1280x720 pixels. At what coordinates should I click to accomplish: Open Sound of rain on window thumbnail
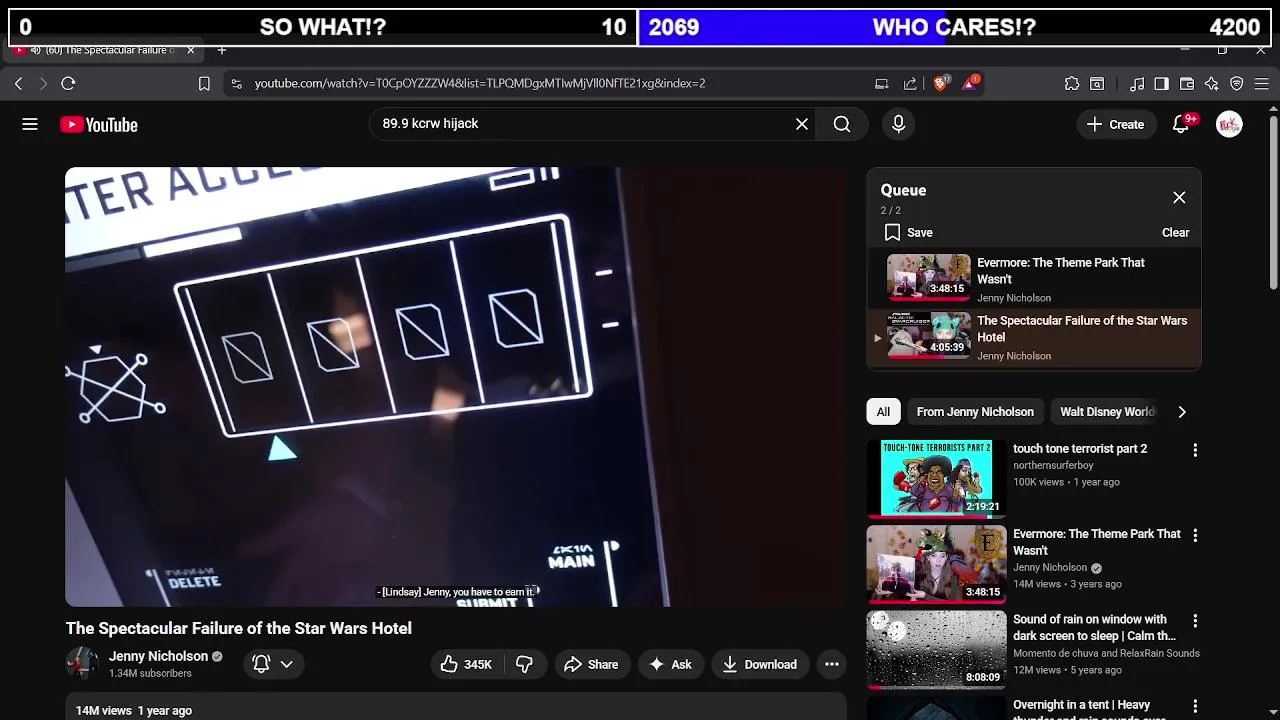click(936, 649)
